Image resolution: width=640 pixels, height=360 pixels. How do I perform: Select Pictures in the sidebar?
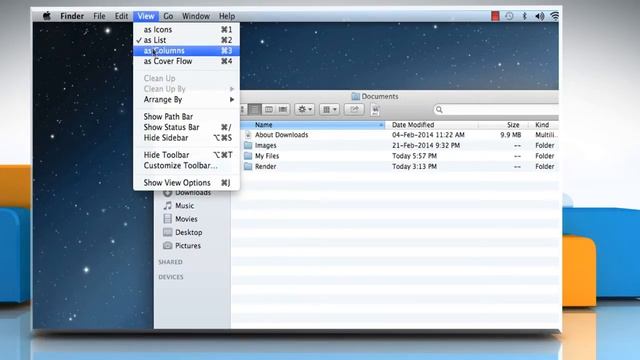pos(188,246)
